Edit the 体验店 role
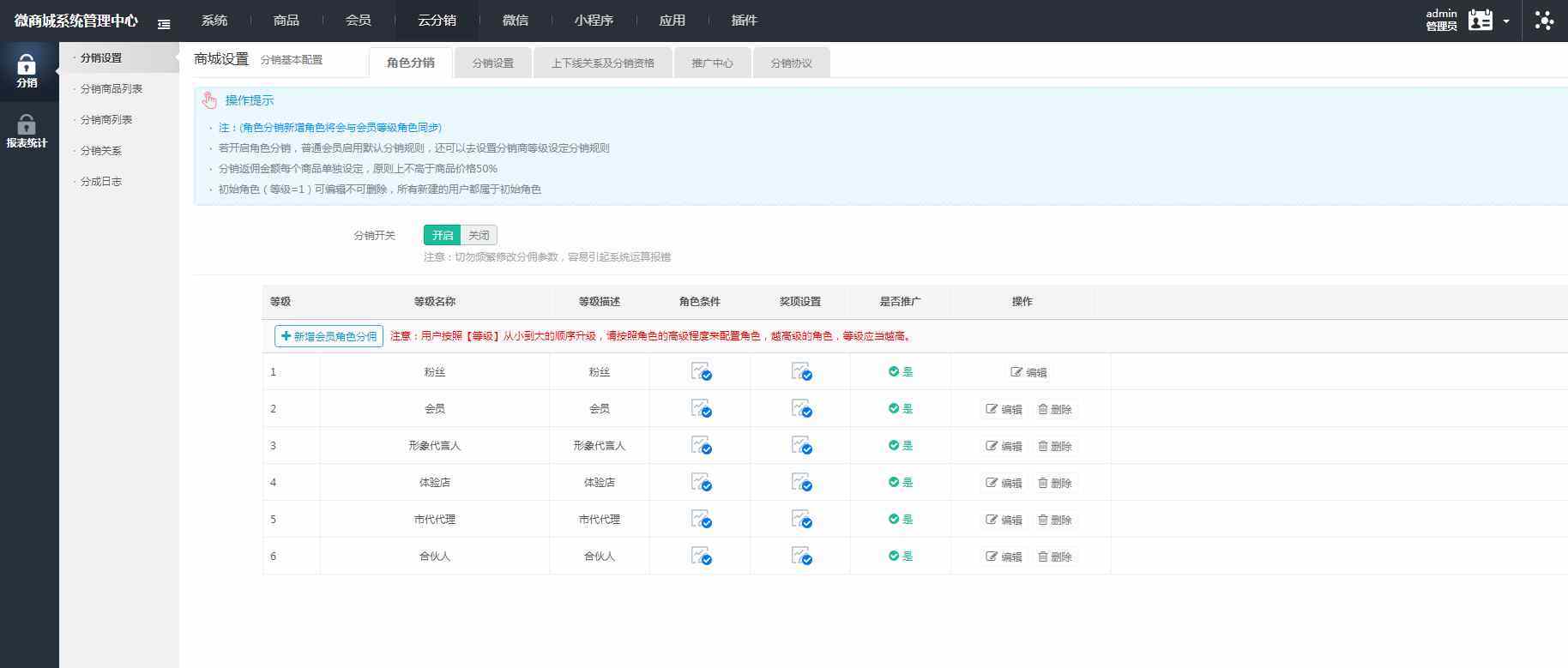 pyautogui.click(x=1004, y=483)
